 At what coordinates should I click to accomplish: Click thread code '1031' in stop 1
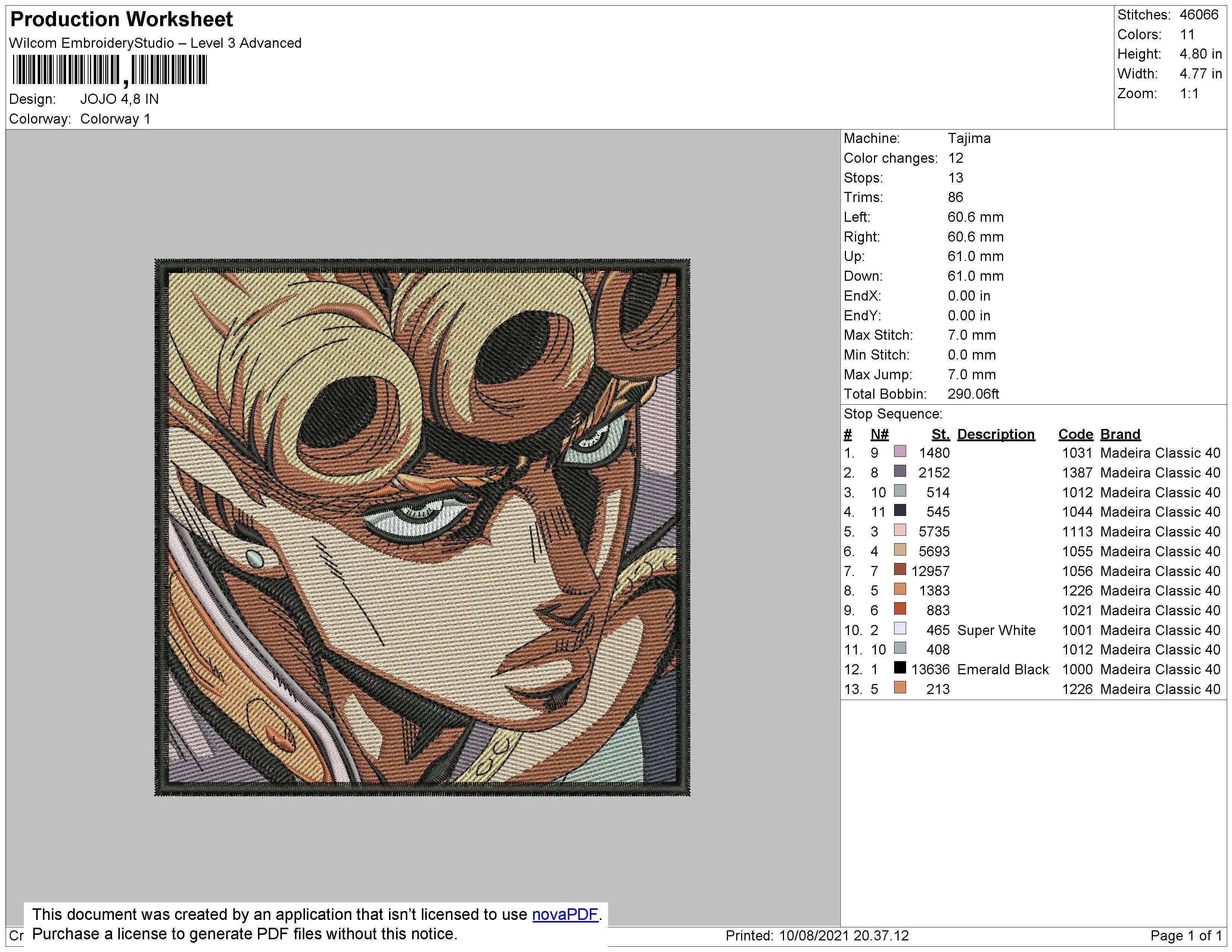pos(1077,454)
